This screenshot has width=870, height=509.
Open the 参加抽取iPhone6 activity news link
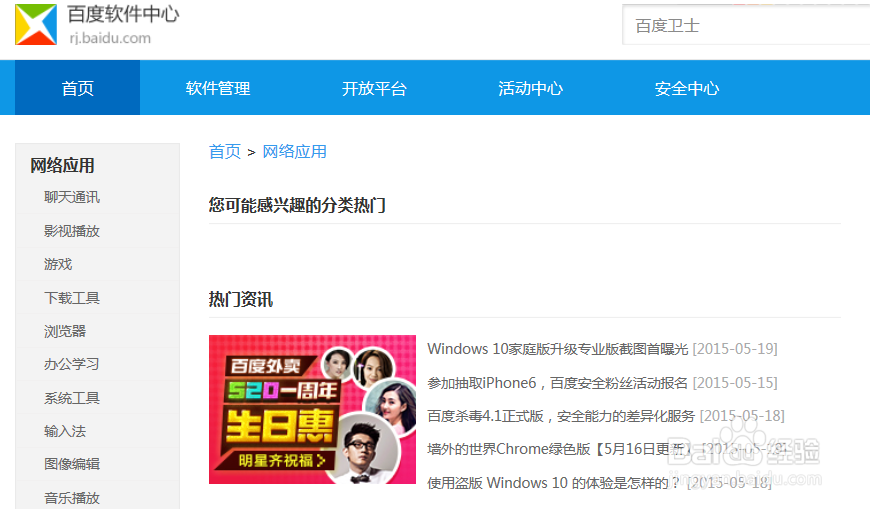558,383
